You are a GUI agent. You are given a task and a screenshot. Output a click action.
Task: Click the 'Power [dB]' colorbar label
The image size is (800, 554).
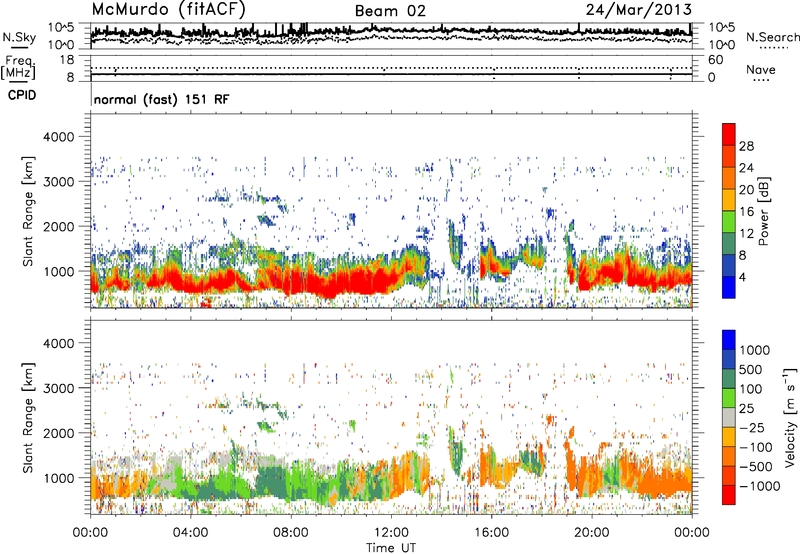763,211
